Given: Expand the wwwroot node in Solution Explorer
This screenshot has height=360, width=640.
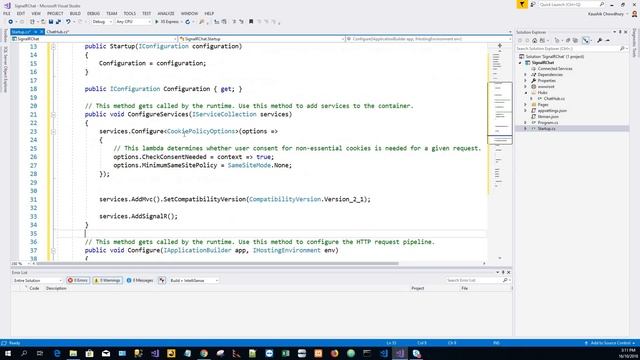Looking at the screenshot, I should click(x=526, y=87).
